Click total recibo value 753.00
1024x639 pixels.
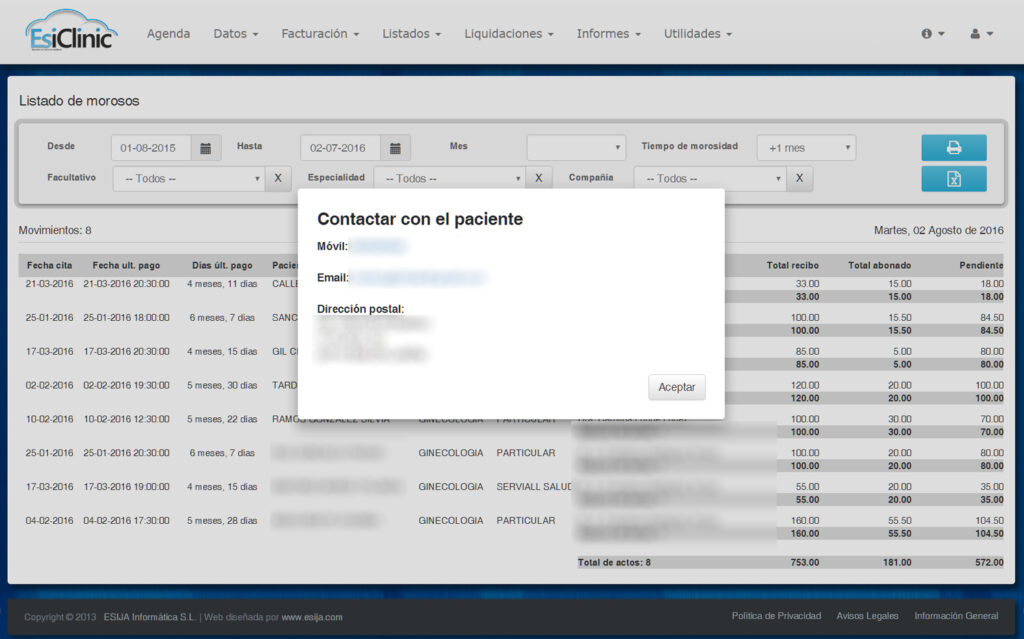point(805,562)
